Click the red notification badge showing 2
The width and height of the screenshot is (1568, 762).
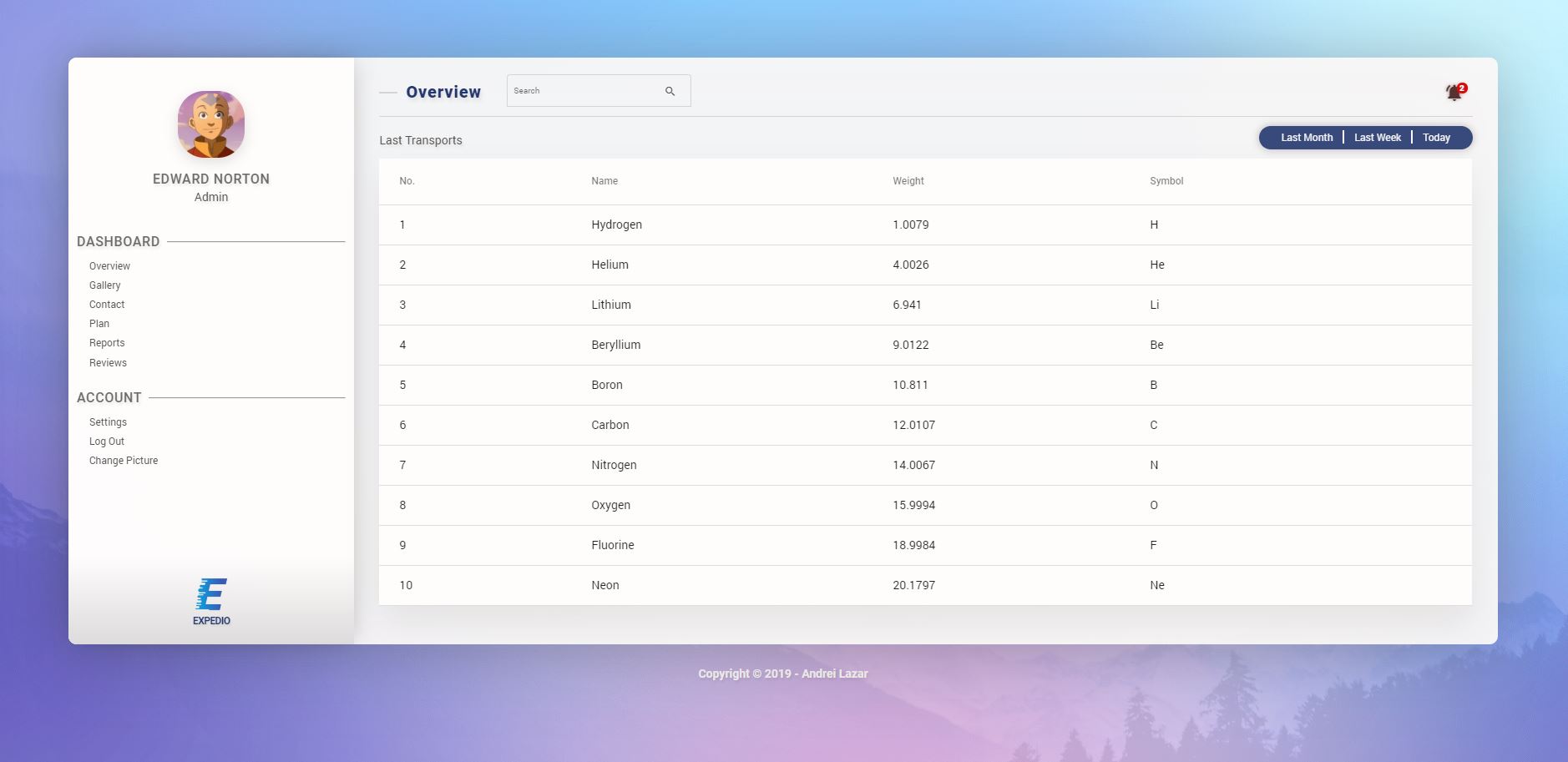point(1461,86)
